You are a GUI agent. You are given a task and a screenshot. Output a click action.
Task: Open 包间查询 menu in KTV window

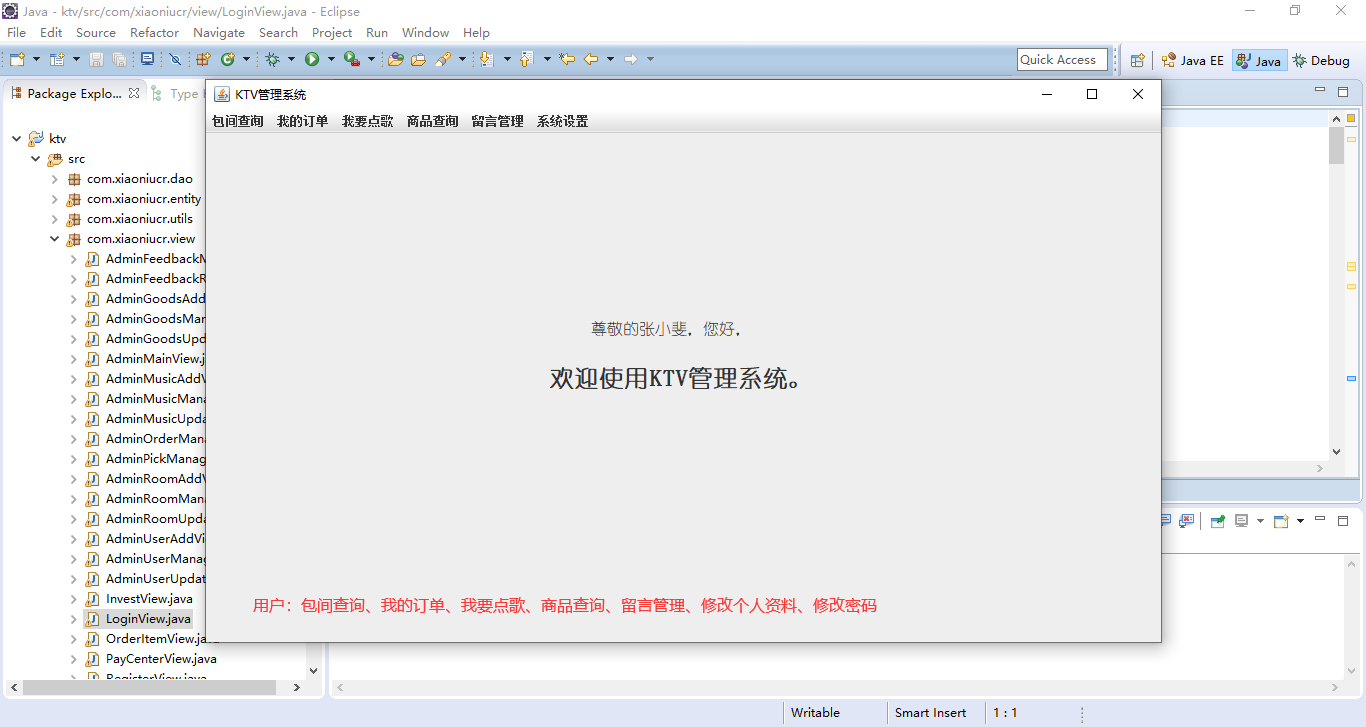tap(238, 122)
